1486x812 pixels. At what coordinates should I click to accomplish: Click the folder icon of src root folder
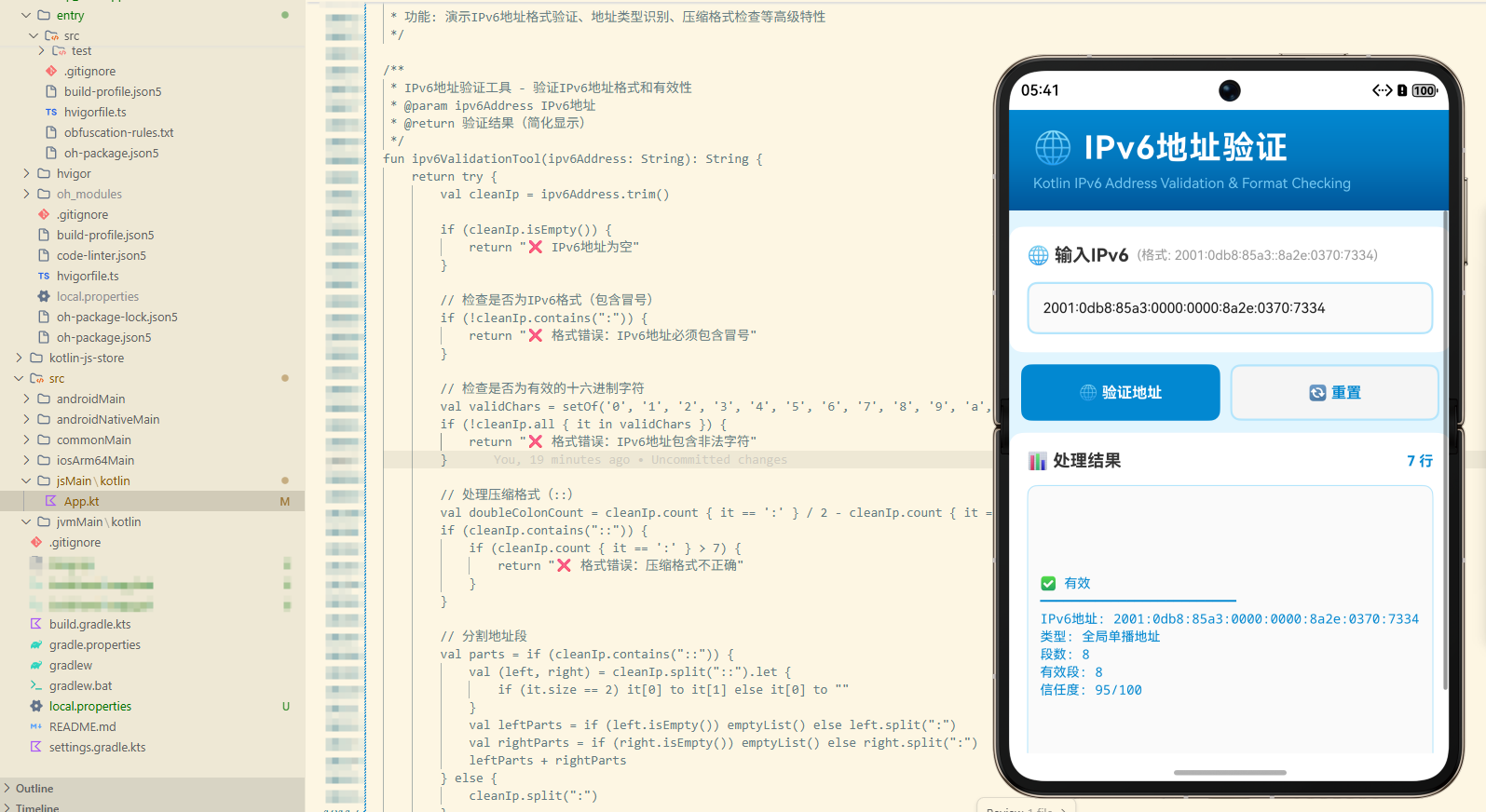click(x=36, y=378)
